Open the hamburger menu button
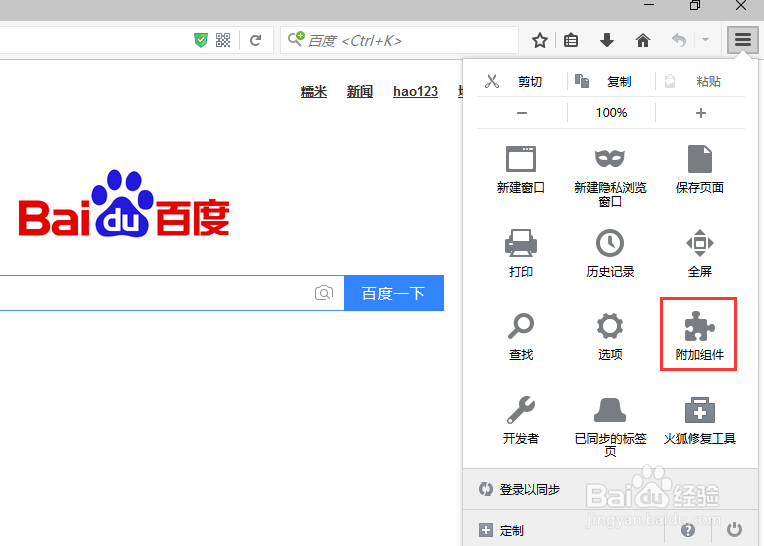 click(x=743, y=40)
